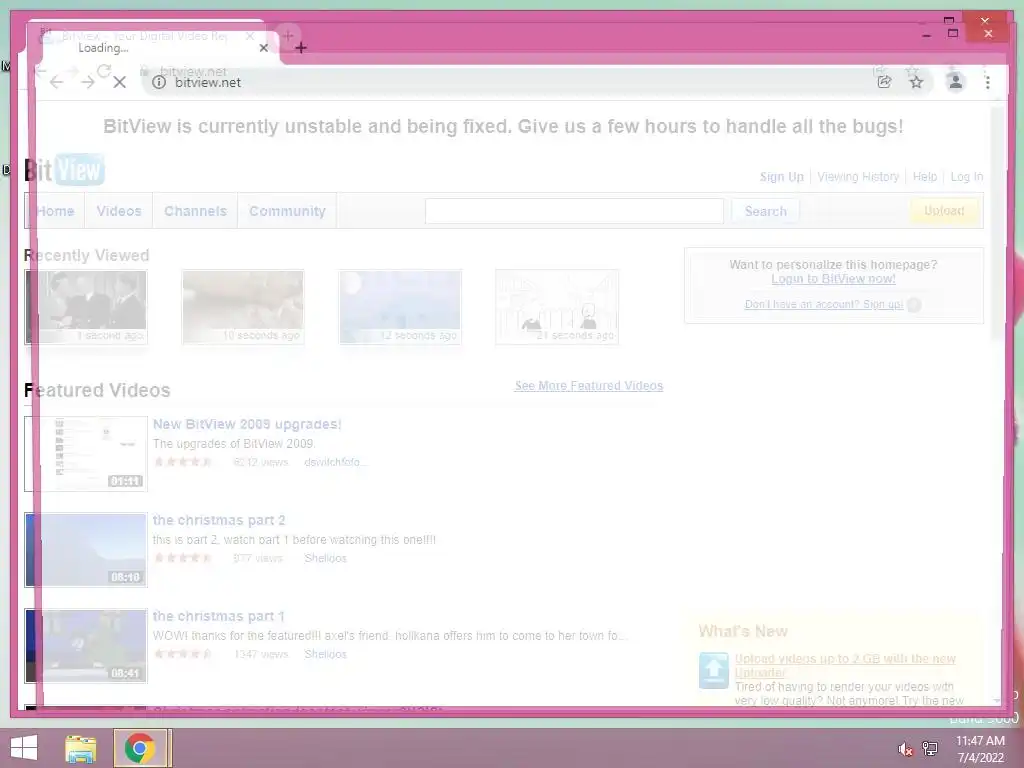Focus the BitView search field

(x=574, y=211)
